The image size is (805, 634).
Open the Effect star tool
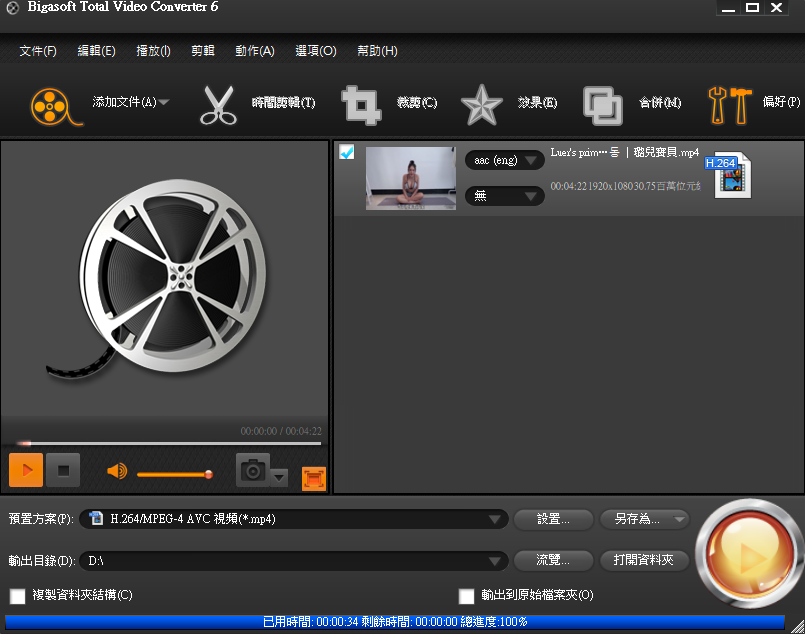(481, 104)
